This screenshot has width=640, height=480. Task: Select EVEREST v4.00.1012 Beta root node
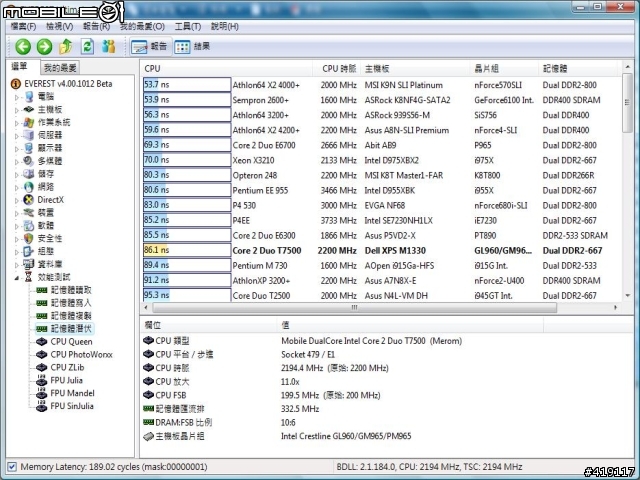point(68,84)
